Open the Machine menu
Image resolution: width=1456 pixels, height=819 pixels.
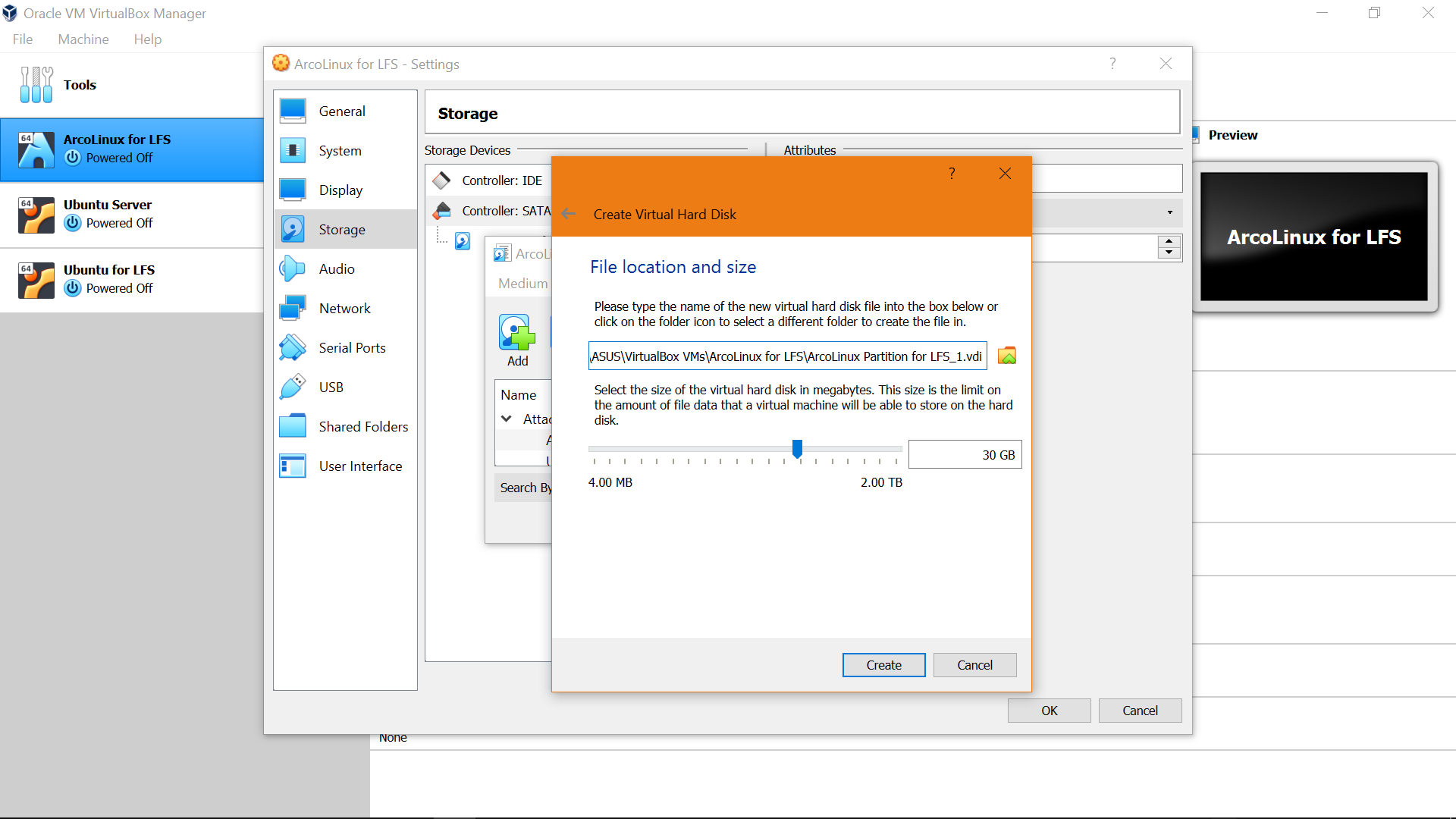(83, 39)
